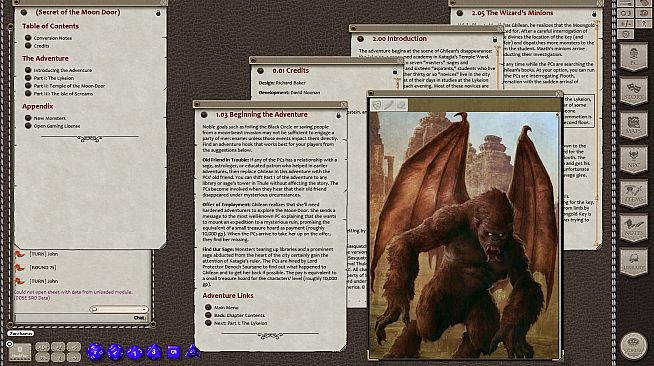Open Open Gaming License appendix link

pyautogui.click(x=57, y=126)
